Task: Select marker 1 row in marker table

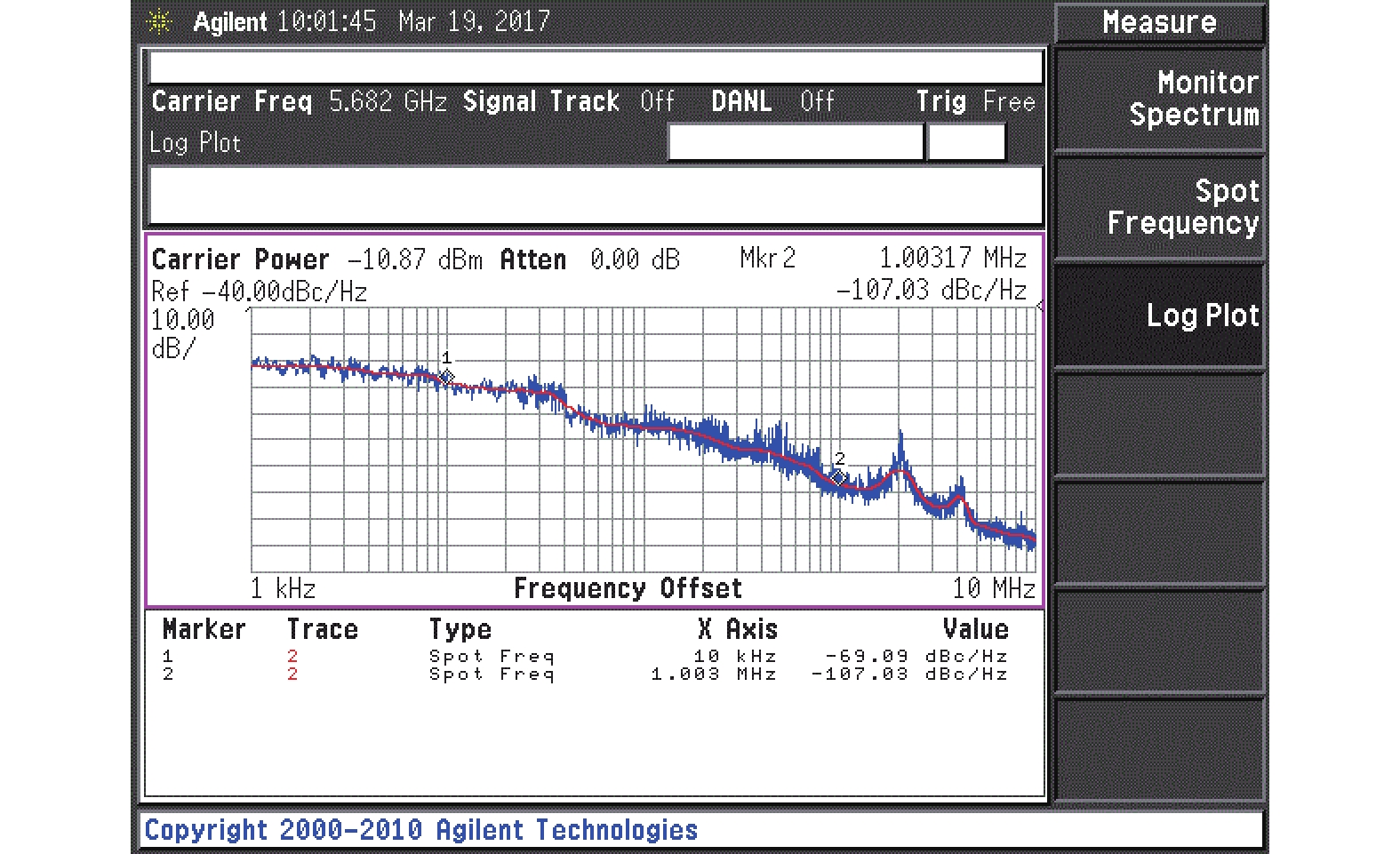Action: 584,657
